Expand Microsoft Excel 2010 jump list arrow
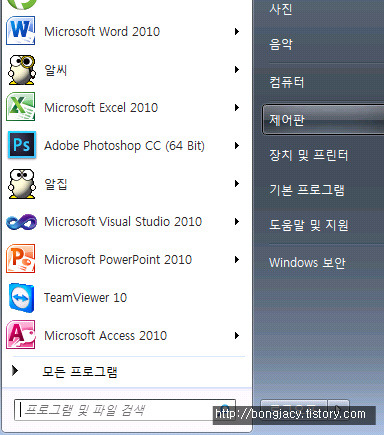The height and width of the screenshot is (435, 384). click(237, 108)
